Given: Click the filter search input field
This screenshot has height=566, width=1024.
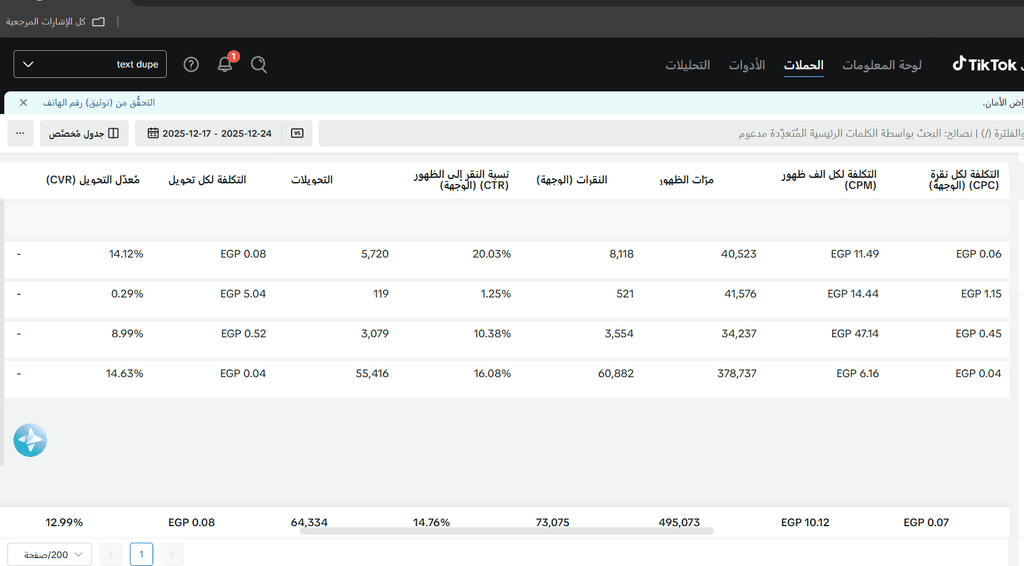Looking at the screenshot, I should click(671, 133).
